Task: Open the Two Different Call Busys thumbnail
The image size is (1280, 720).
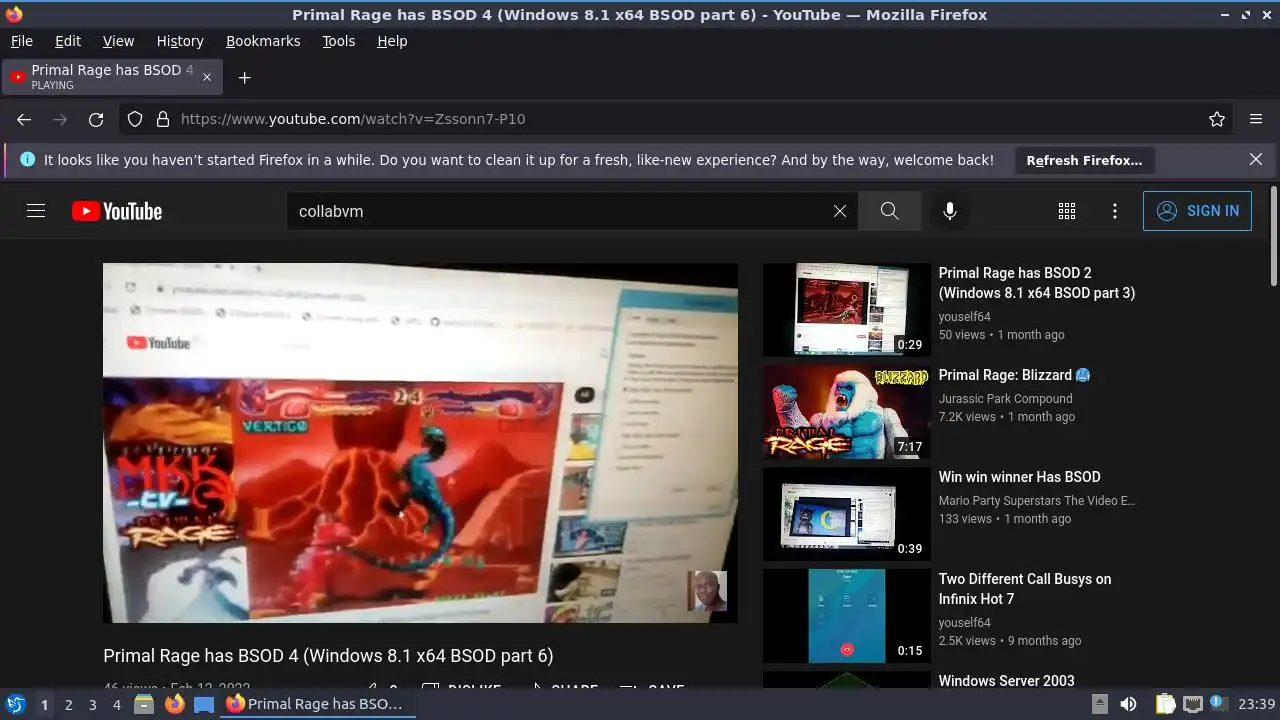Action: (847, 616)
